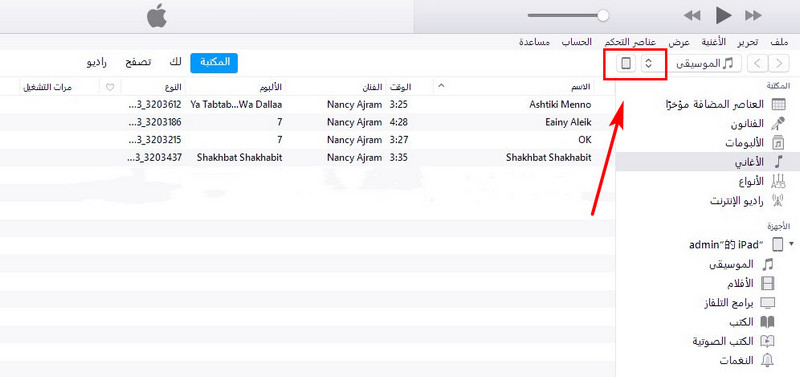Click the ...3_3203215 genre cell
800x377 pixels.
pyautogui.click(x=155, y=139)
